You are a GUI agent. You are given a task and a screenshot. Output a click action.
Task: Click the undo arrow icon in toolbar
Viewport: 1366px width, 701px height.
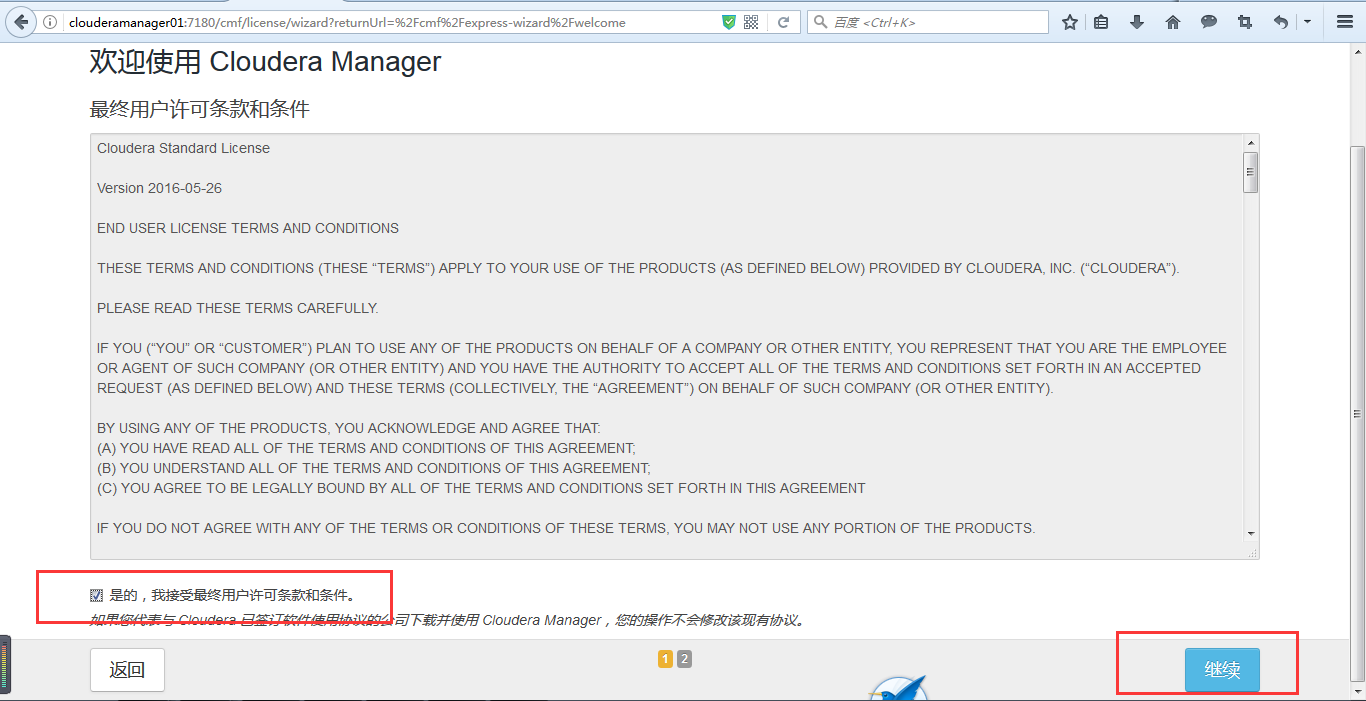click(1281, 22)
